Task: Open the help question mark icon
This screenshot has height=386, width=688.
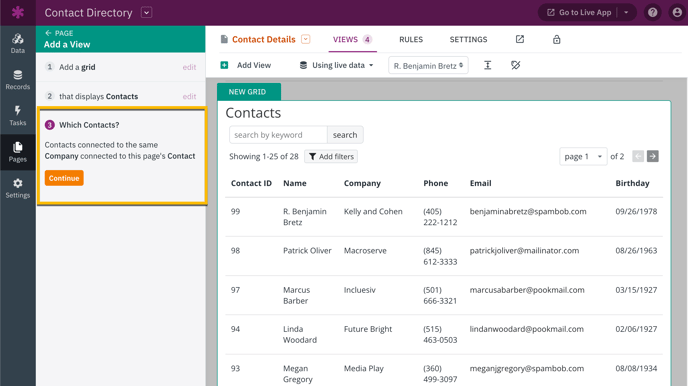Action: click(652, 12)
